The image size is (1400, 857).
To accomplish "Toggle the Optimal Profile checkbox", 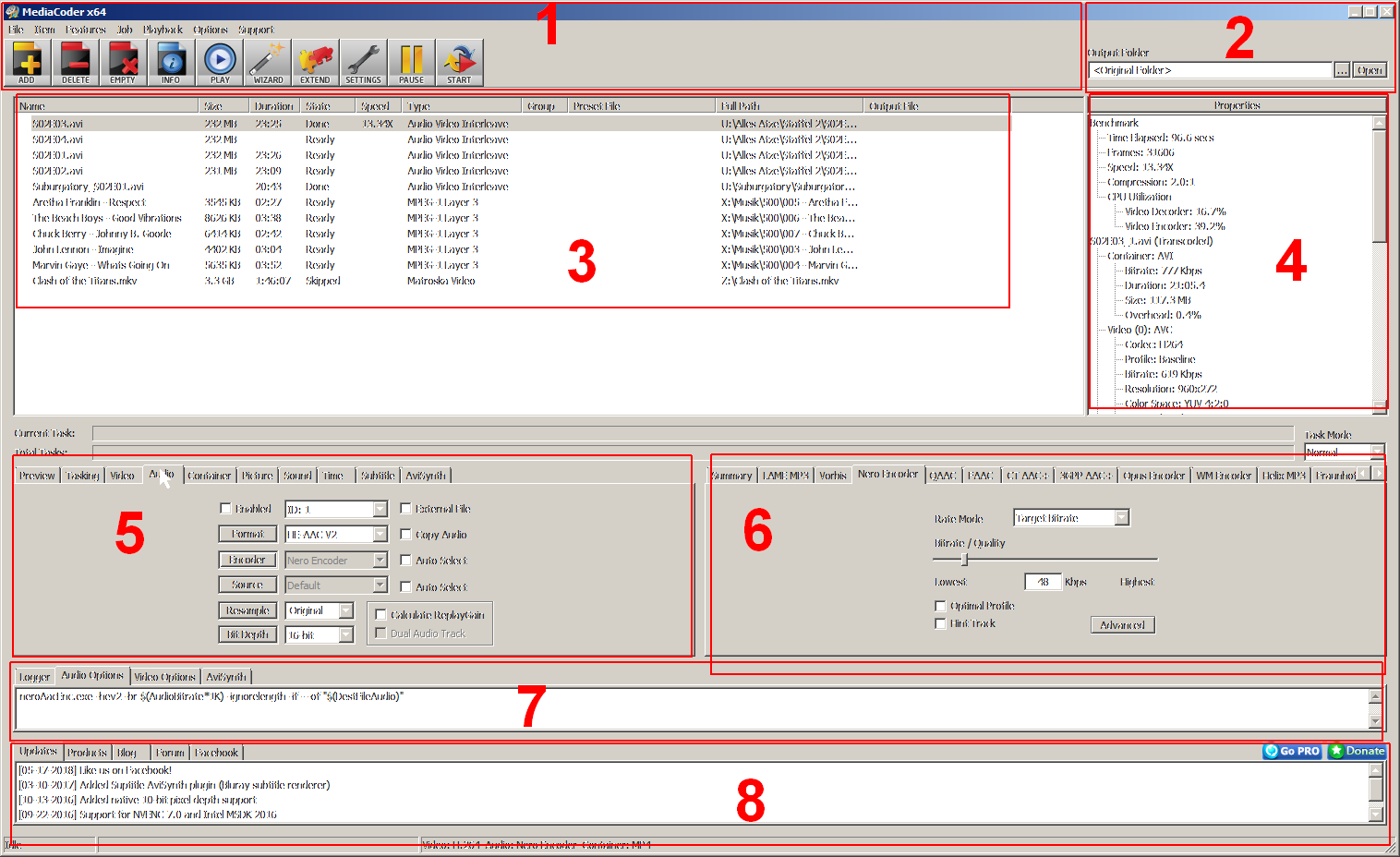I will click(x=940, y=606).
